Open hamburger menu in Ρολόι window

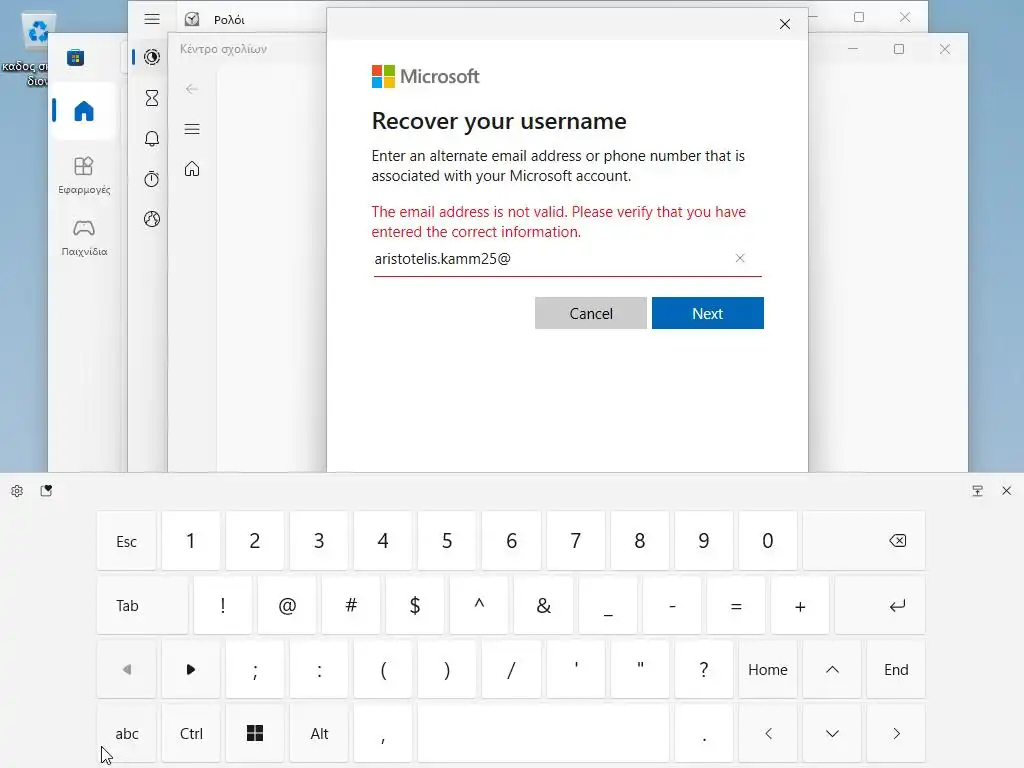152,19
